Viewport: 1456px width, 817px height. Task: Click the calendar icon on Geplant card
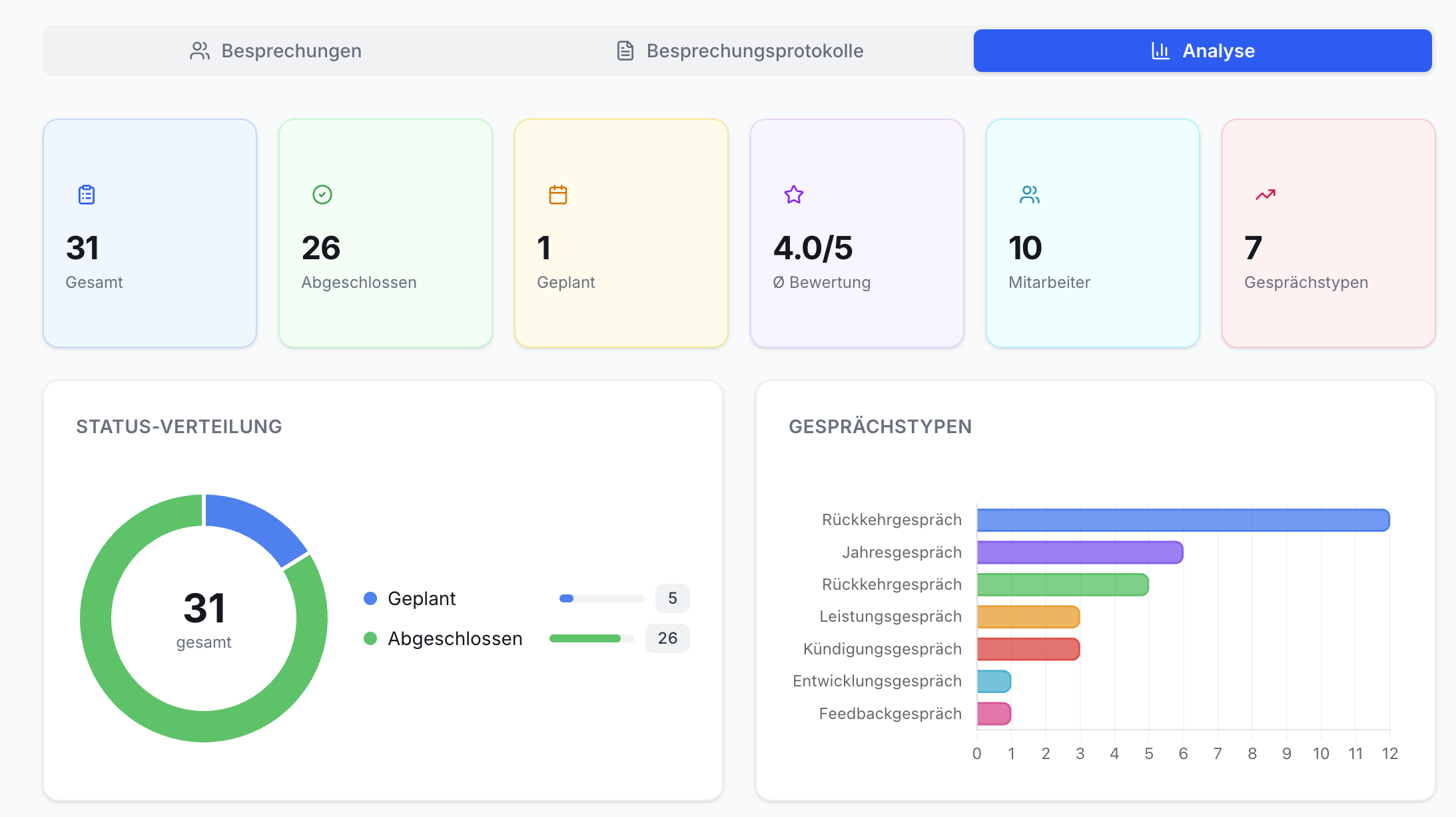point(558,195)
